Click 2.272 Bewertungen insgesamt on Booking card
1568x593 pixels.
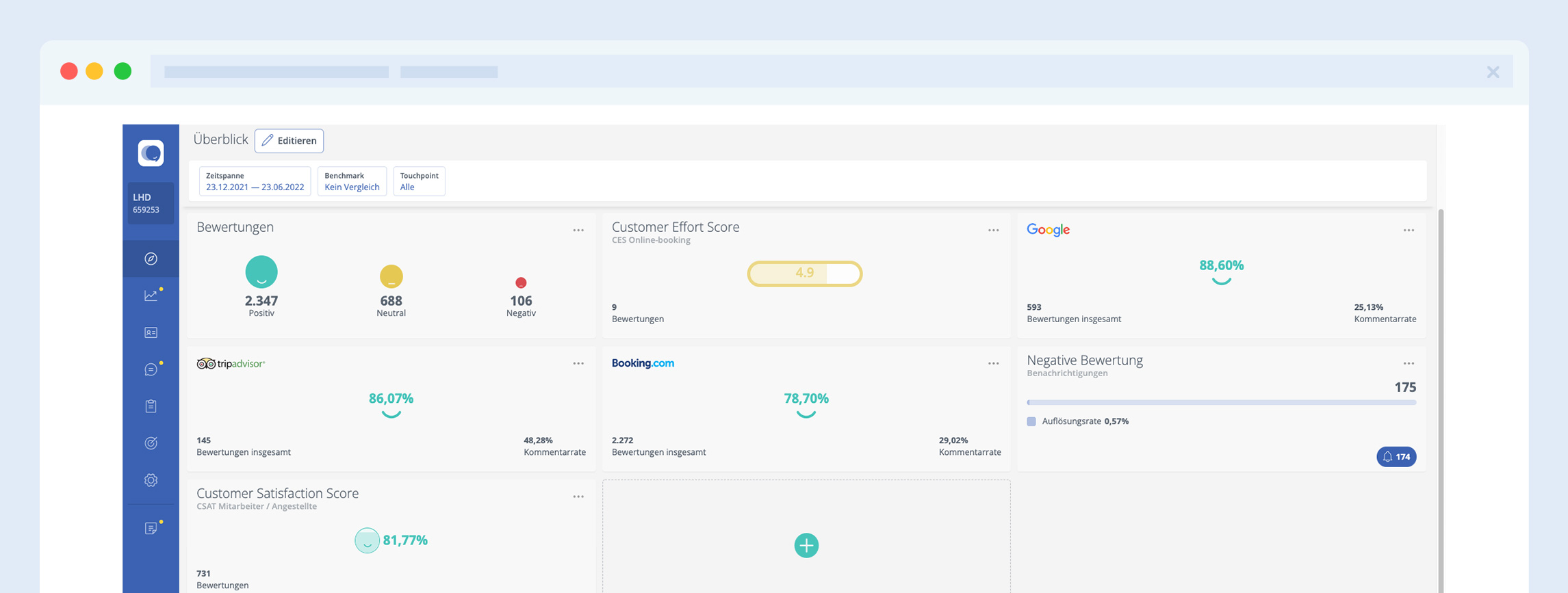[658, 447]
